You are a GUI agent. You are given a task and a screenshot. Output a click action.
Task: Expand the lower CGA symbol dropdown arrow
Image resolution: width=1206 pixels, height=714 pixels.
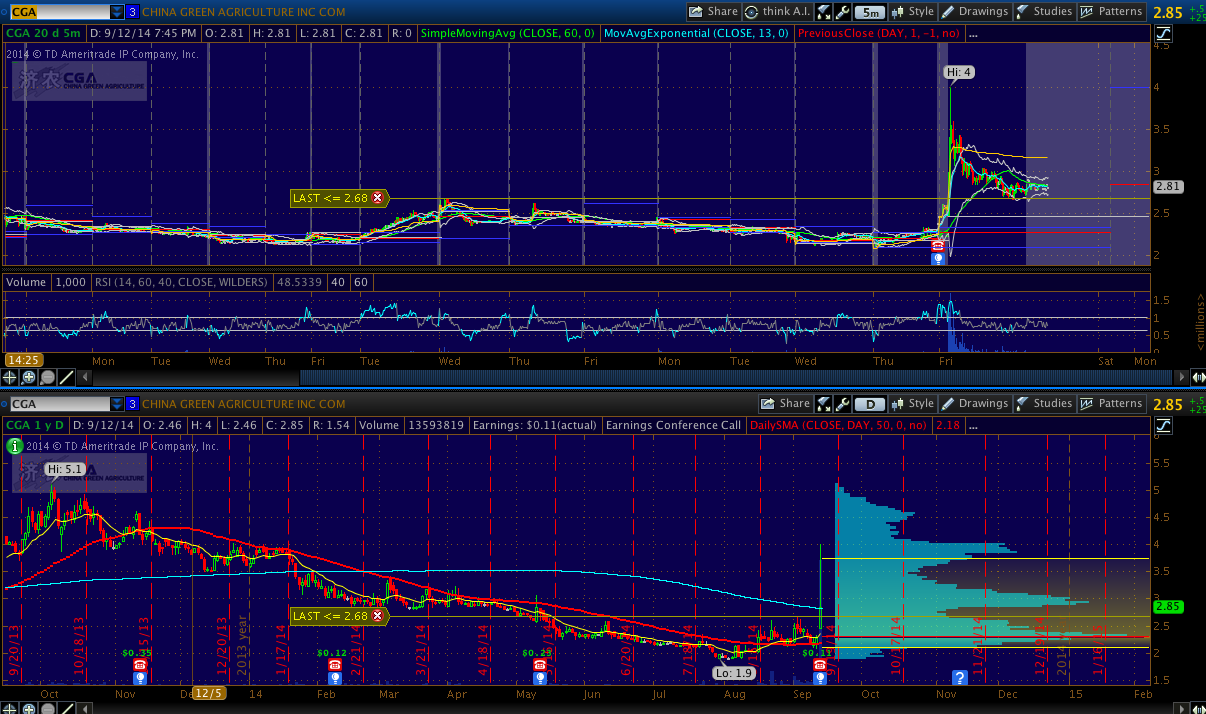point(118,404)
